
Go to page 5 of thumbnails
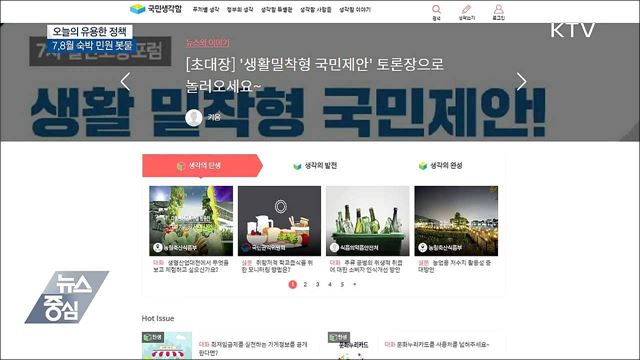pyautogui.click(x=342, y=284)
